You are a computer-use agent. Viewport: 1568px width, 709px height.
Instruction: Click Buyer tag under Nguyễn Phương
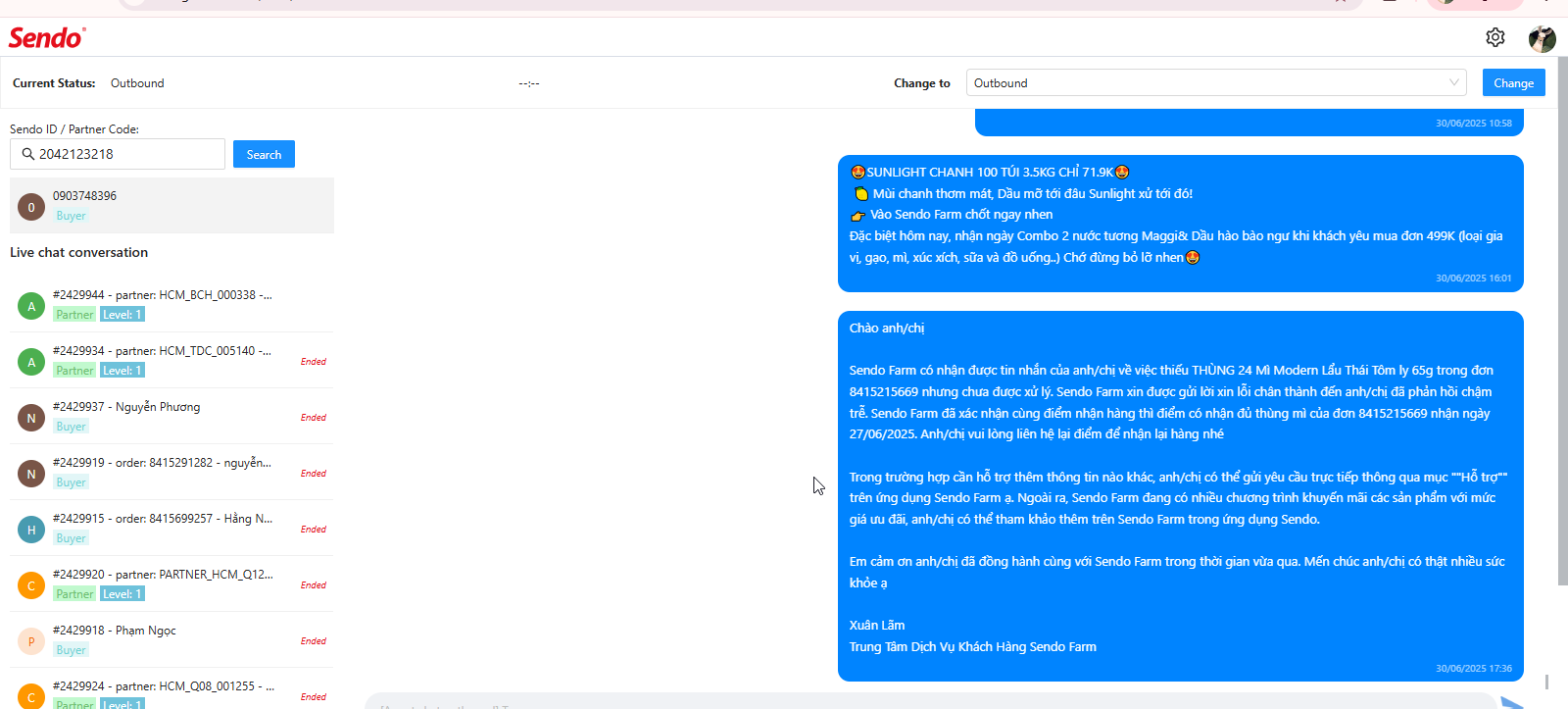tap(71, 427)
